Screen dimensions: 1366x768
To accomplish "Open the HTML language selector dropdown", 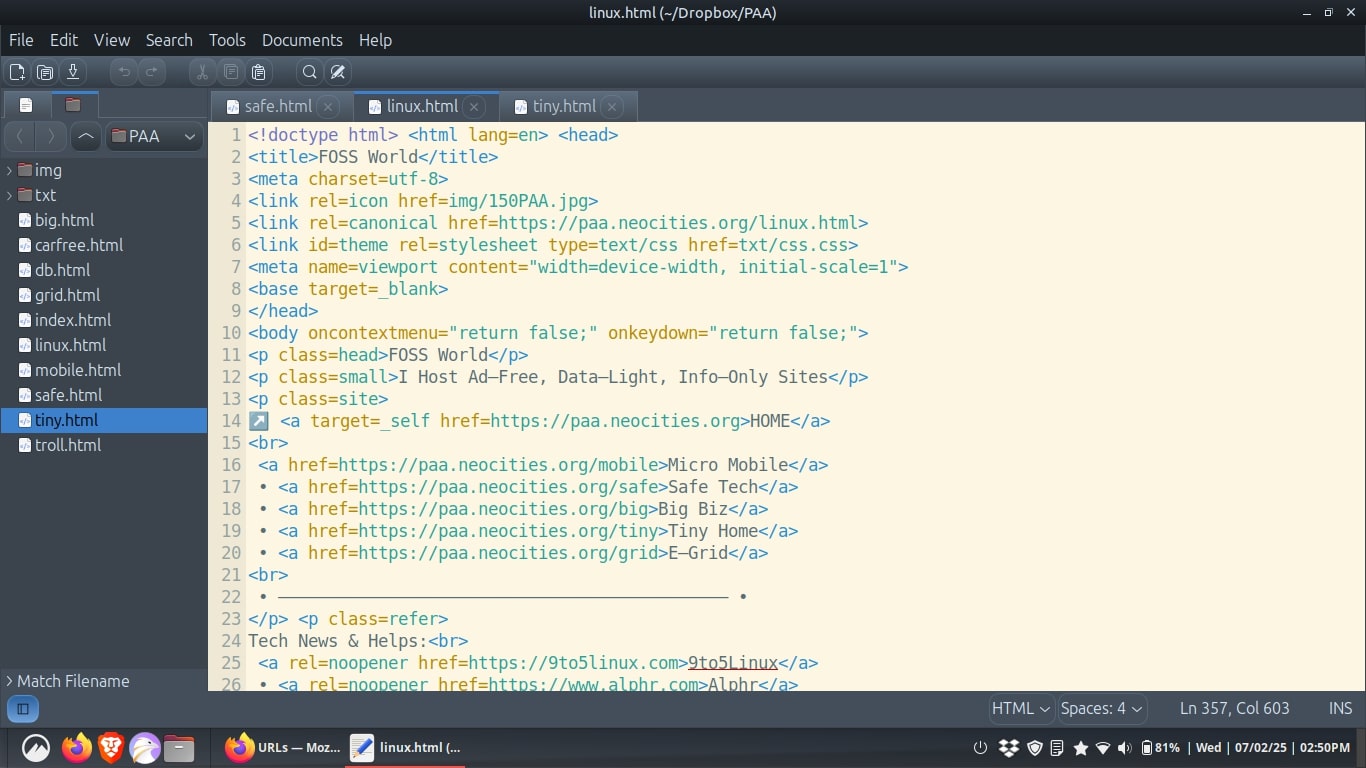I will pyautogui.click(x=1020, y=708).
